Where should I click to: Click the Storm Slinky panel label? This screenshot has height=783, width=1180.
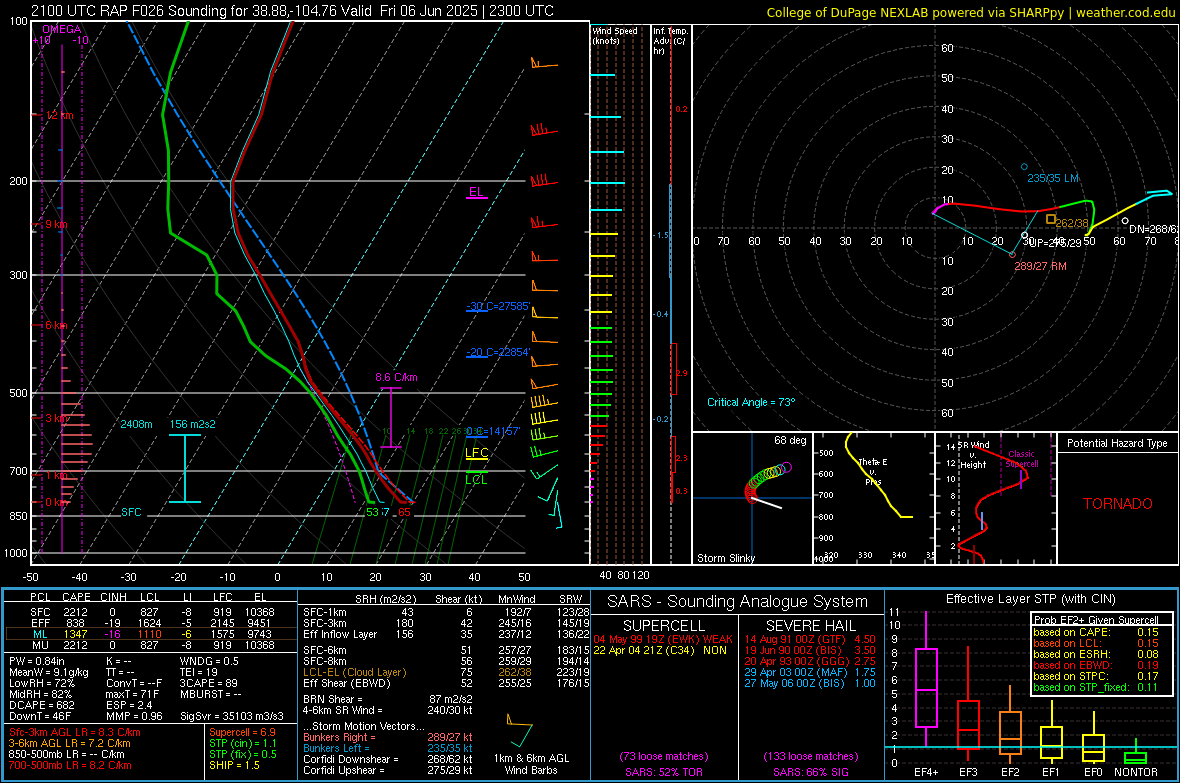click(x=725, y=558)
